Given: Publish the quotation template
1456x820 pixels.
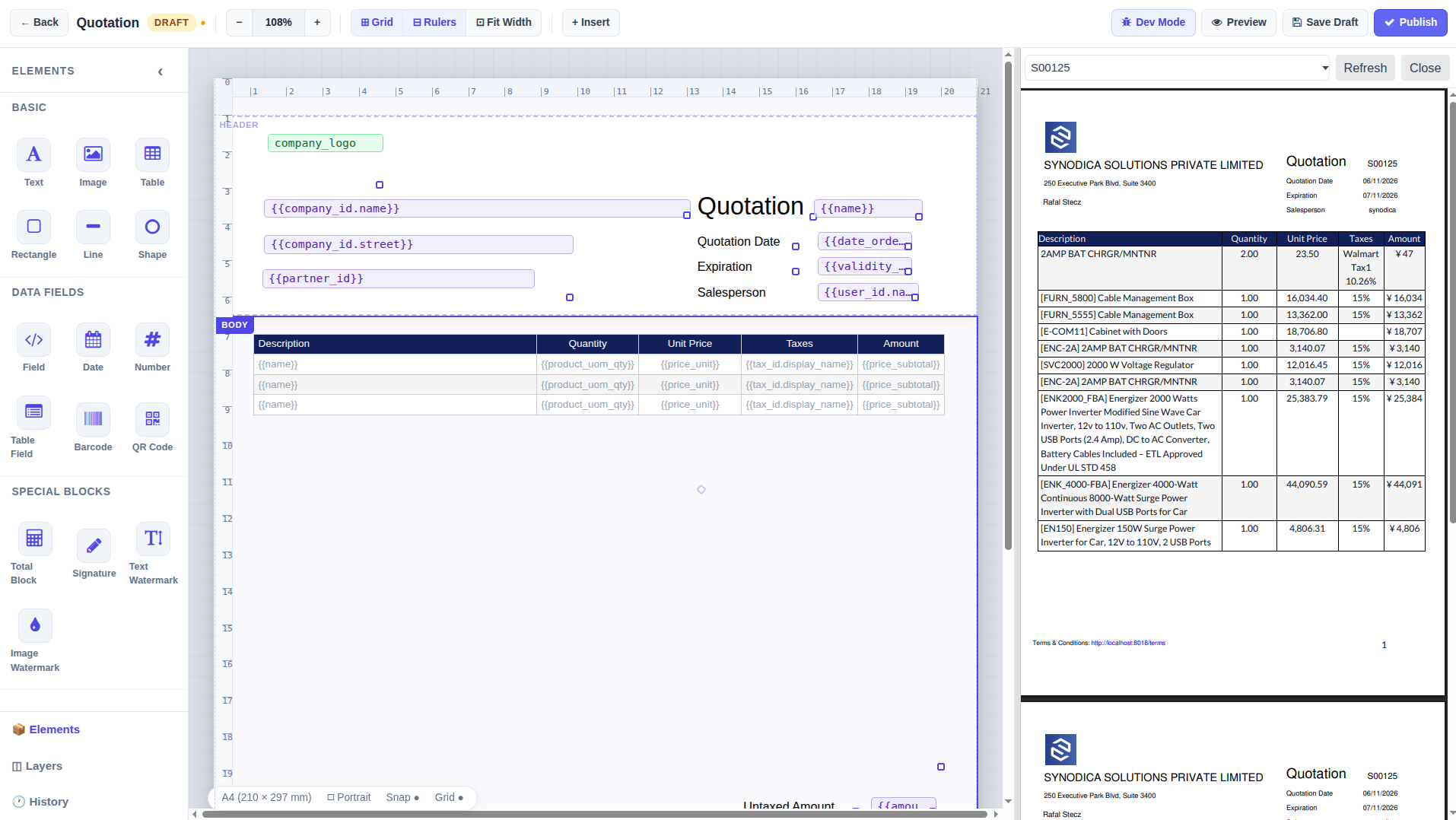Looking at the screenshot, I should tap(1410, 23).
